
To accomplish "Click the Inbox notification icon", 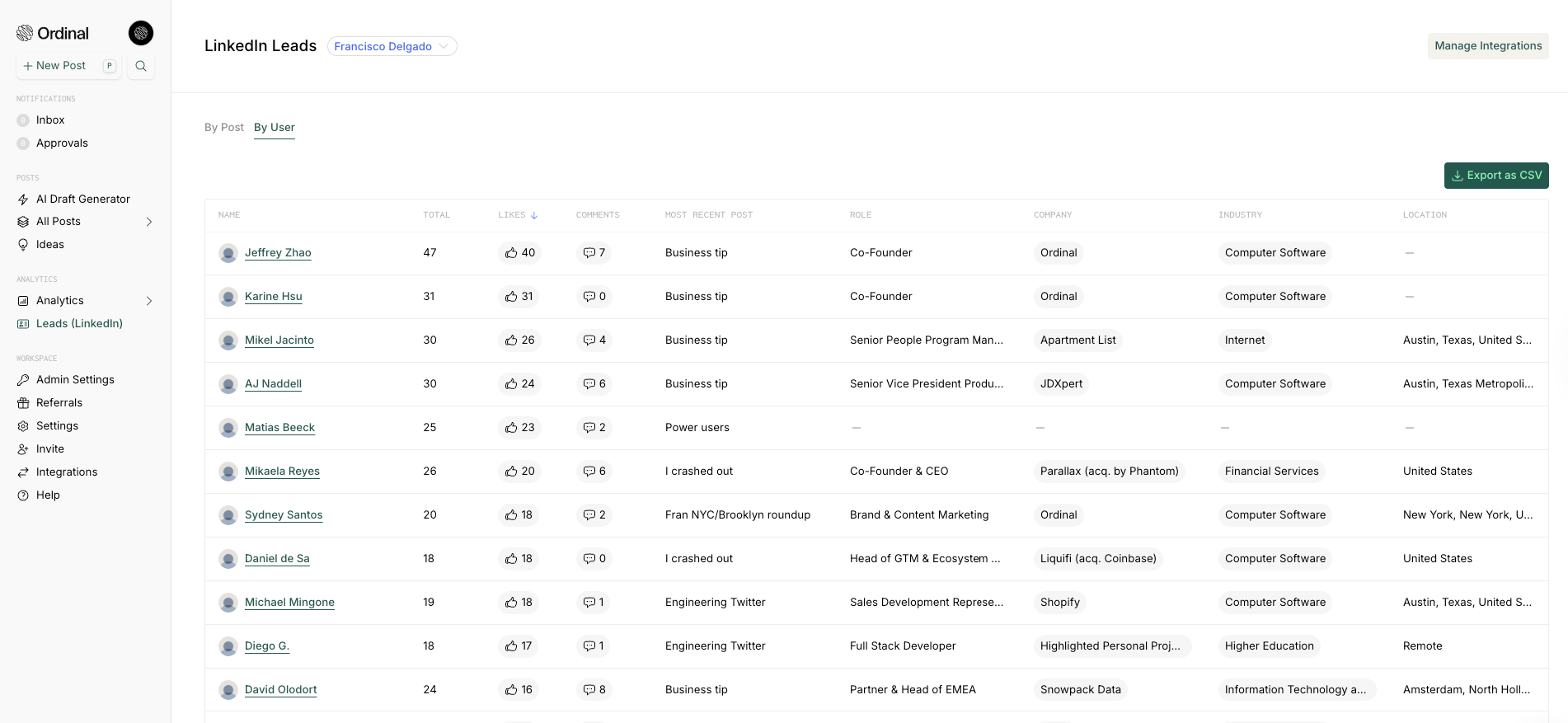I will tap(23, 120).
